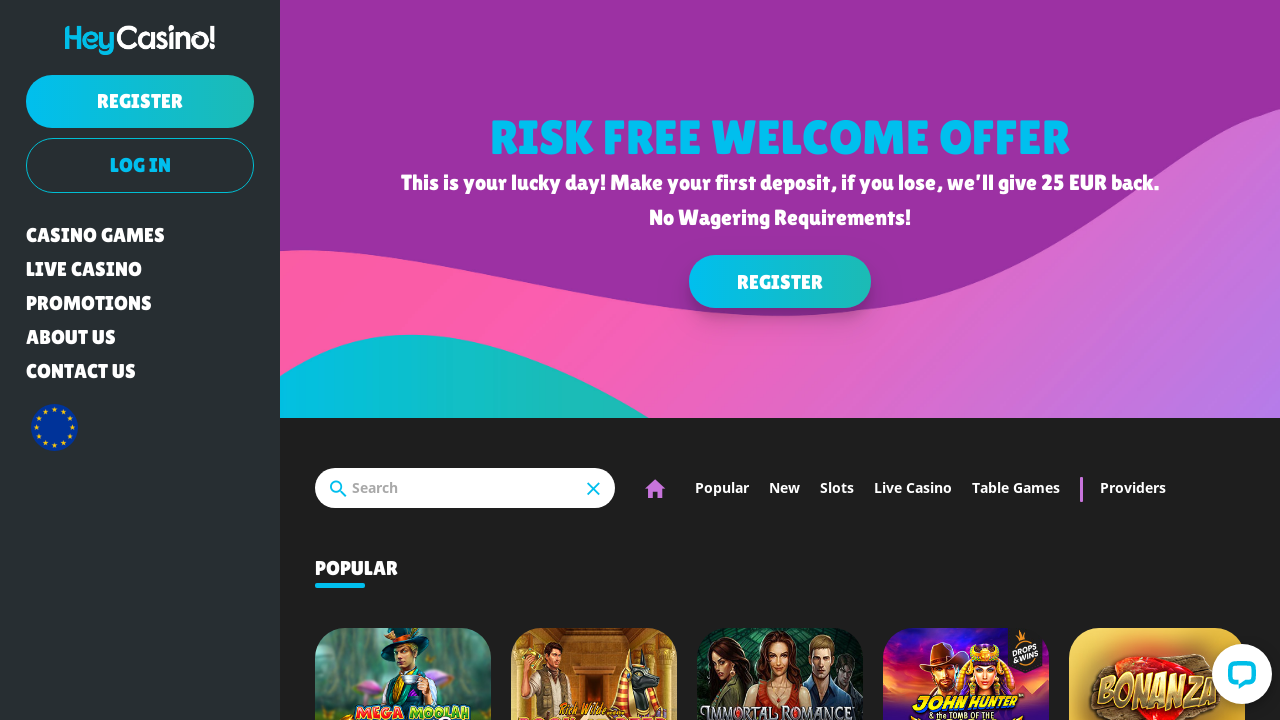The width and height of the screenshot is (1280, 720).
Task: Open the Immortal Romance game thumbnail
Action: [780, 674]
